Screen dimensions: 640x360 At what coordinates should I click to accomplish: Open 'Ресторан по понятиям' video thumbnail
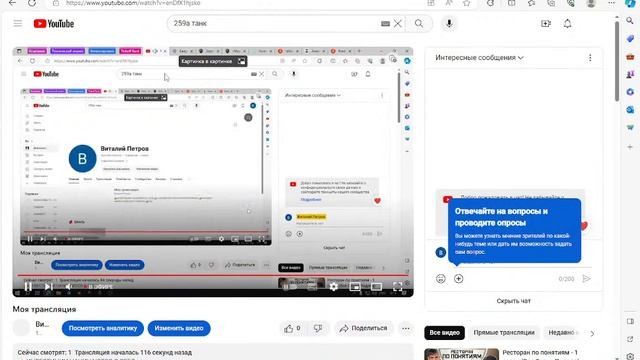[x=461, y=354]
